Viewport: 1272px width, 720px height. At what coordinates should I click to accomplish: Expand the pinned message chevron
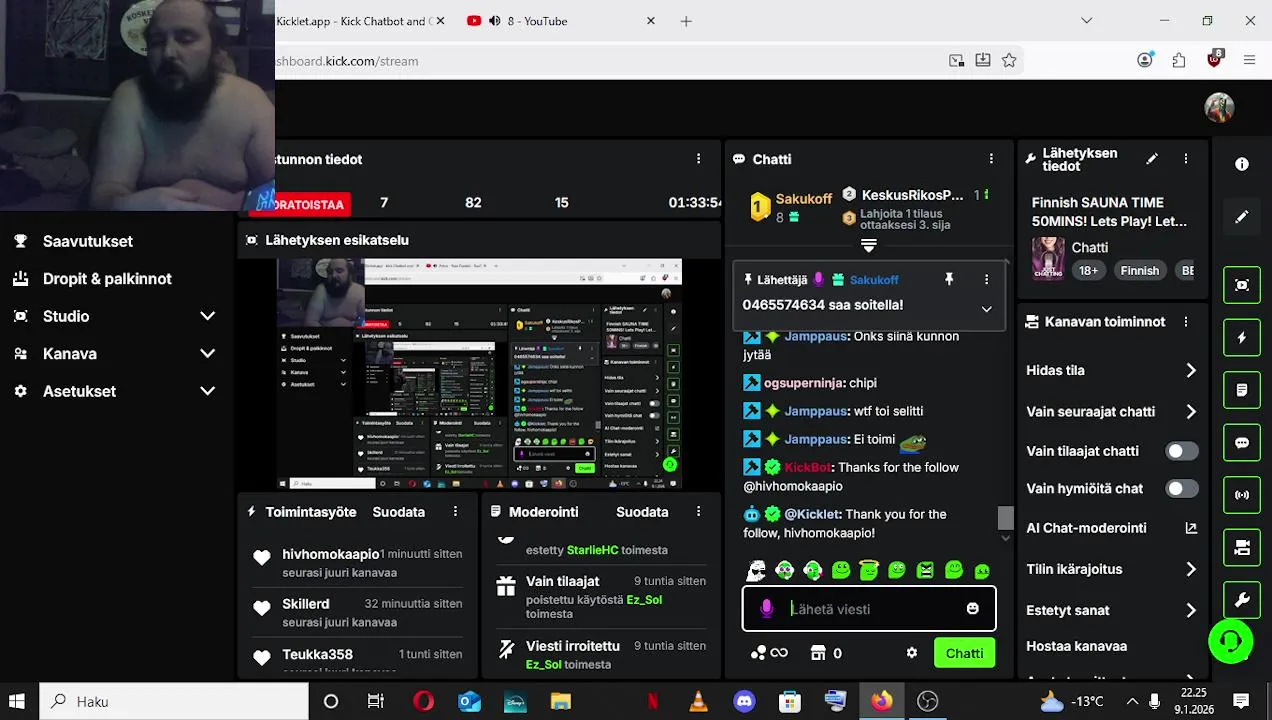986,309
